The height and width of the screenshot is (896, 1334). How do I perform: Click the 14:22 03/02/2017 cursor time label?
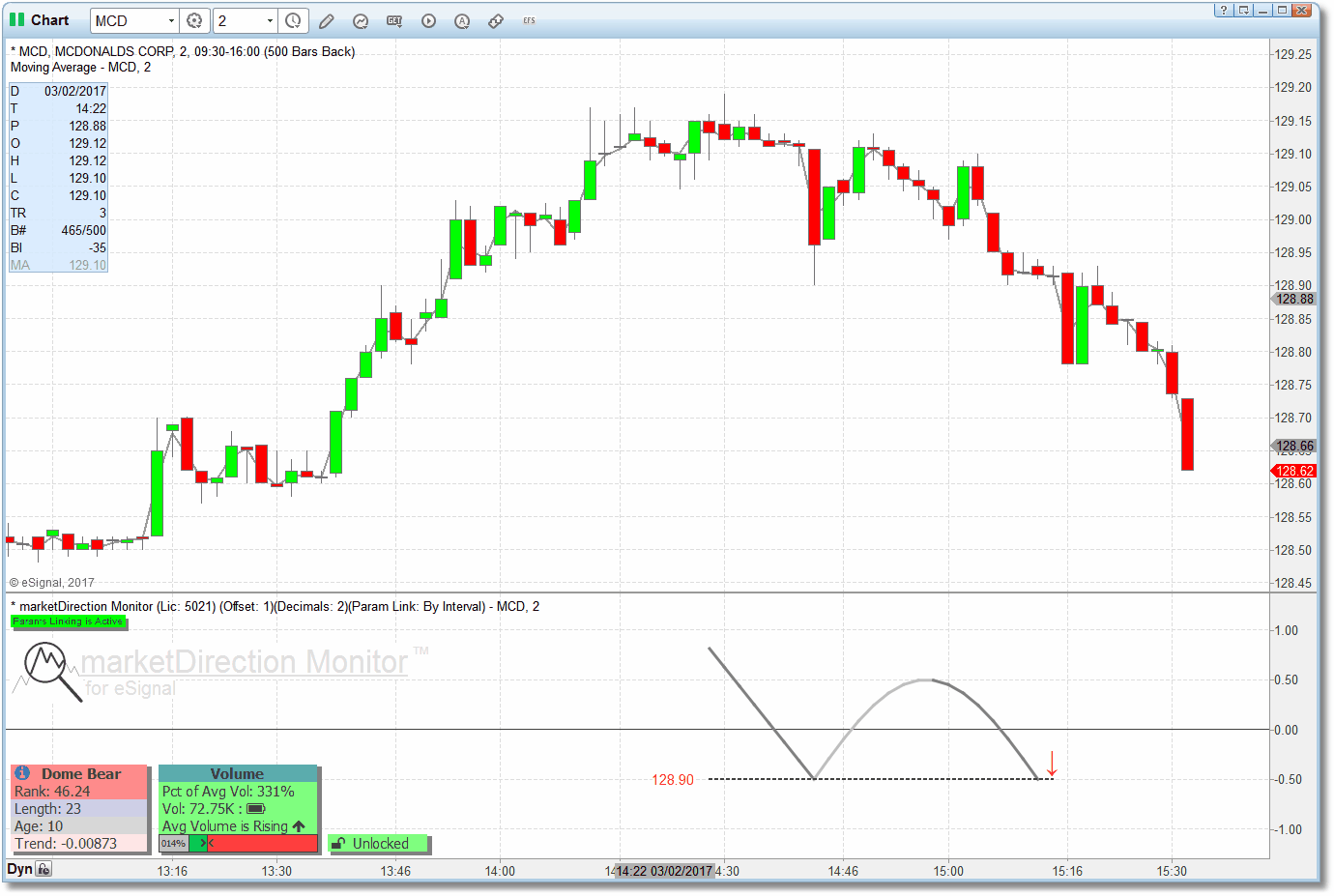665,871
